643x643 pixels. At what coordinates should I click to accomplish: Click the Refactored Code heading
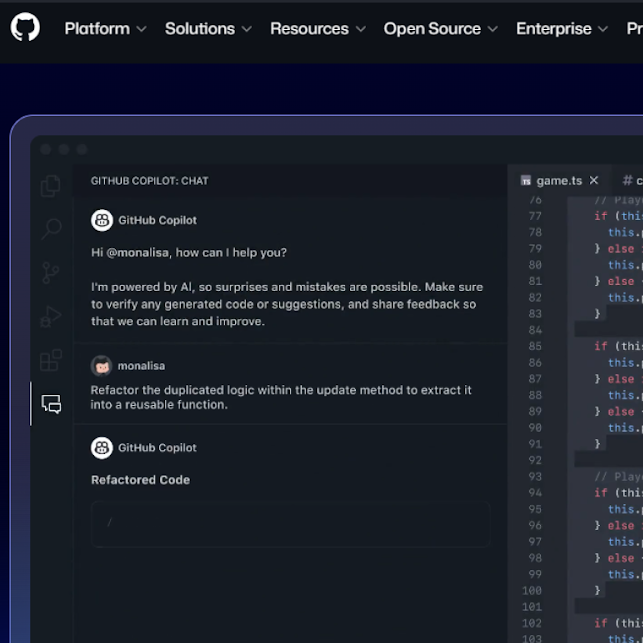(x=140, y=480)
